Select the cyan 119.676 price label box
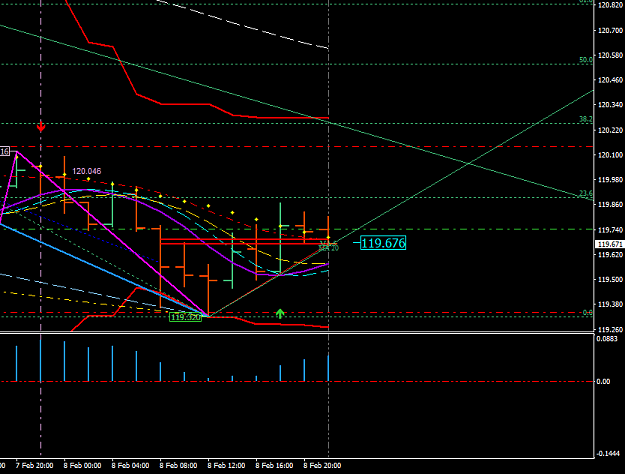Image resolution: width=625 pixels, height=474 pixels. pos(383,243)
